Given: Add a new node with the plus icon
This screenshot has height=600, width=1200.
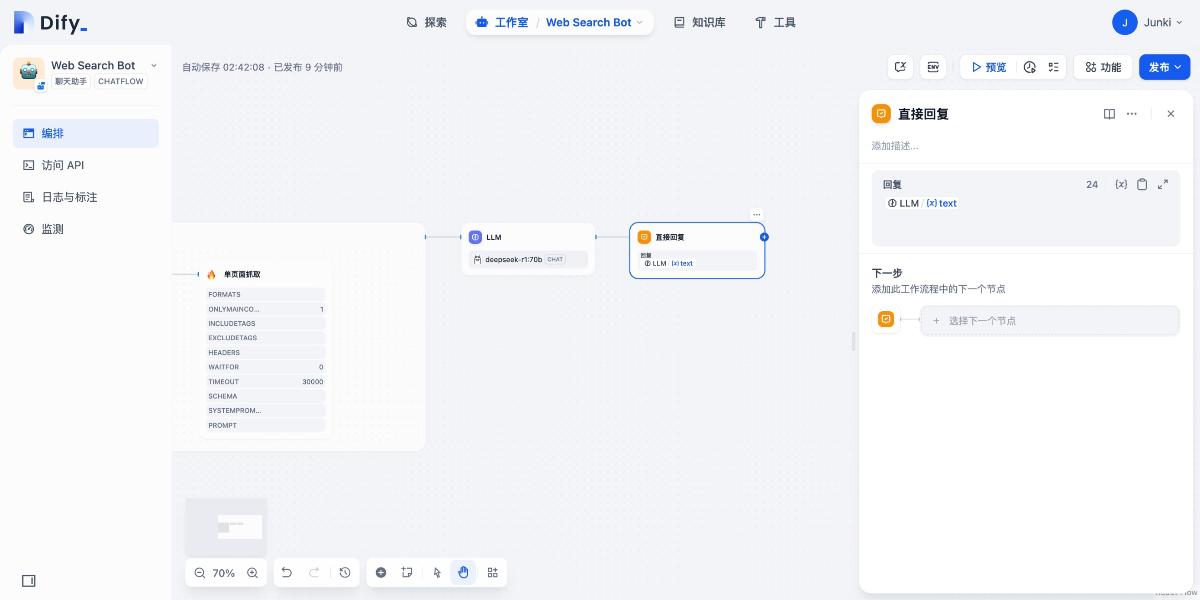Looking at the screenshot, I should pos(381,572).
